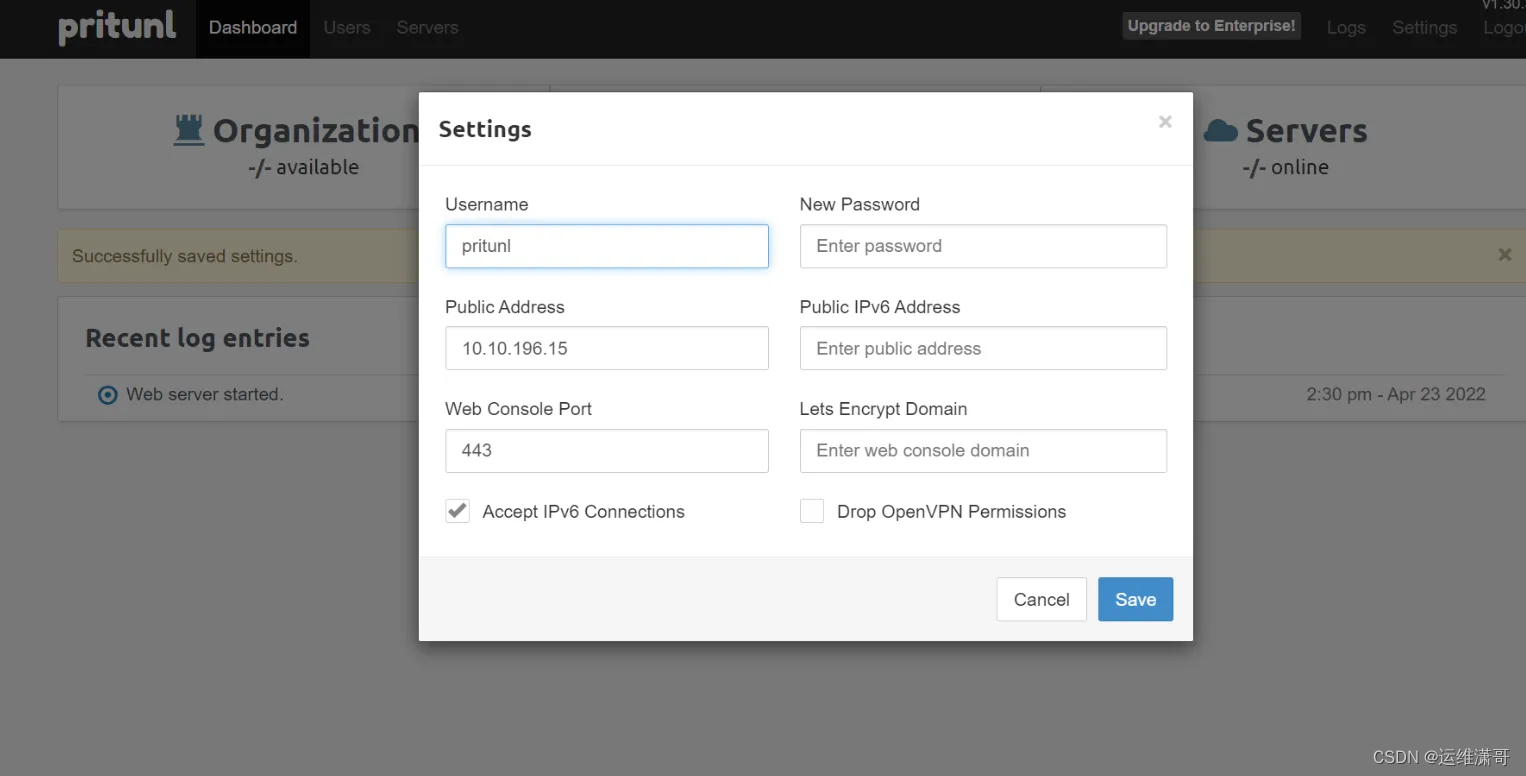Screen dimensions: 1526x776
Task: Click the '-/- online' servers count
Action: tap(1285, 167)
